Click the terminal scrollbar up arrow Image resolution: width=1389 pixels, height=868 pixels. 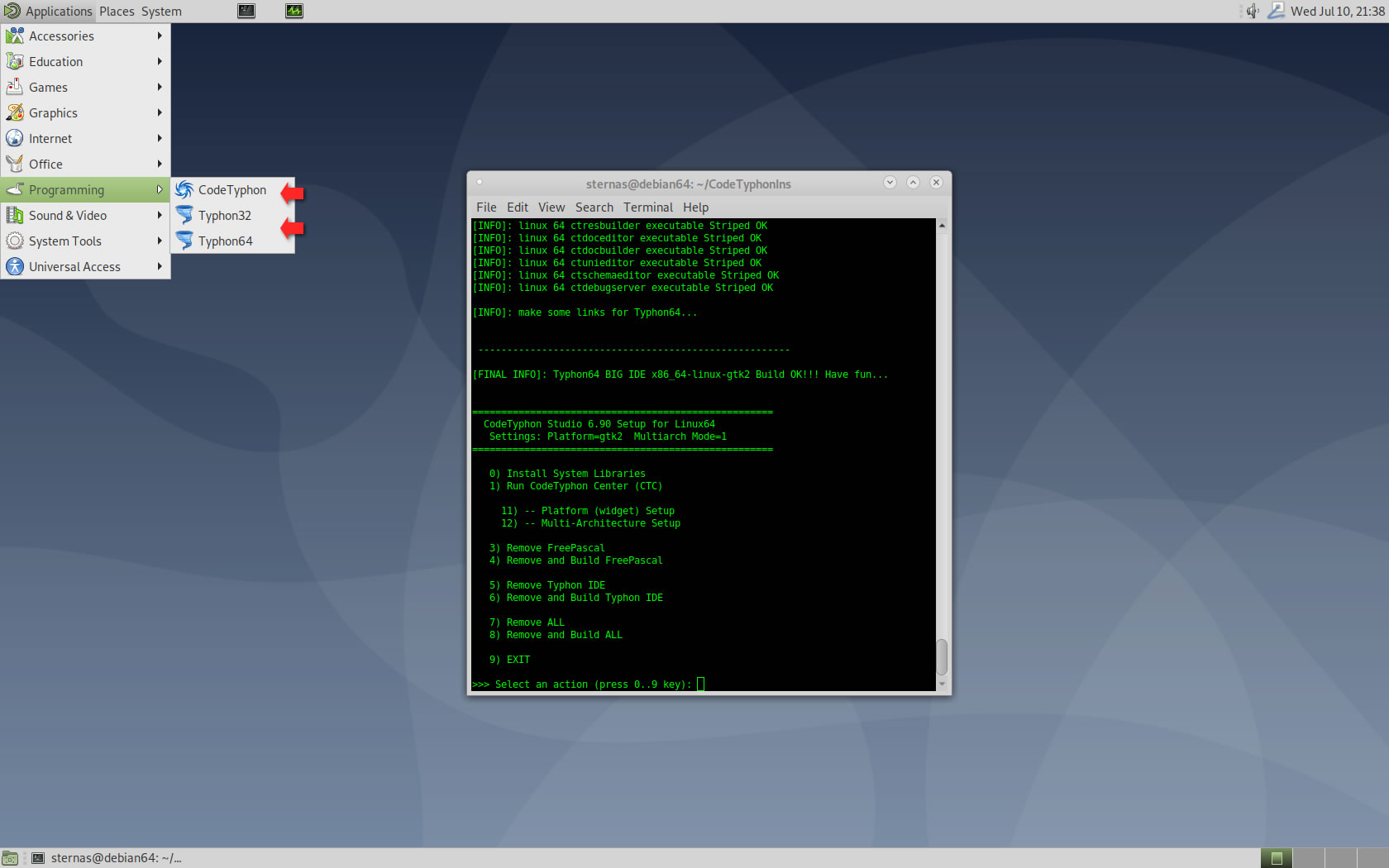[942, 226]
